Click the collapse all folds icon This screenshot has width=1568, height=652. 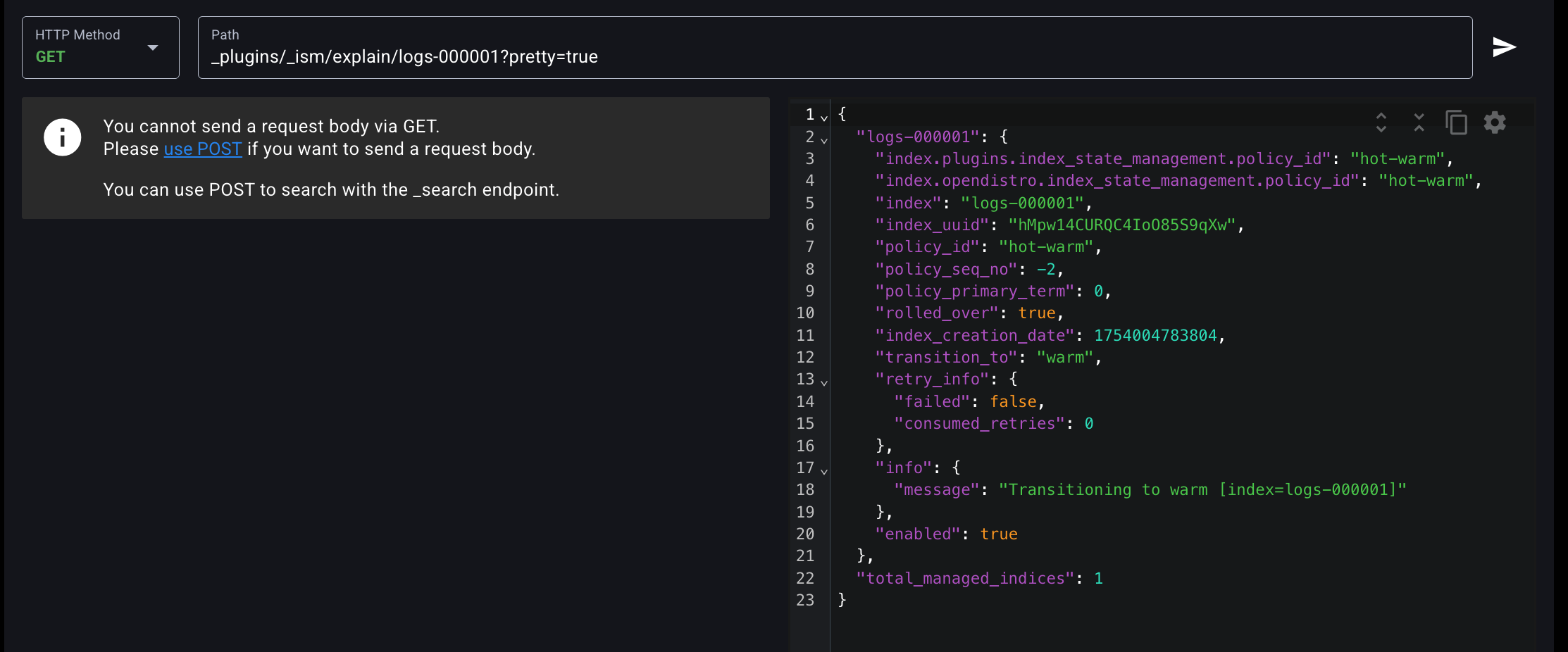[x=1419, y=123]
